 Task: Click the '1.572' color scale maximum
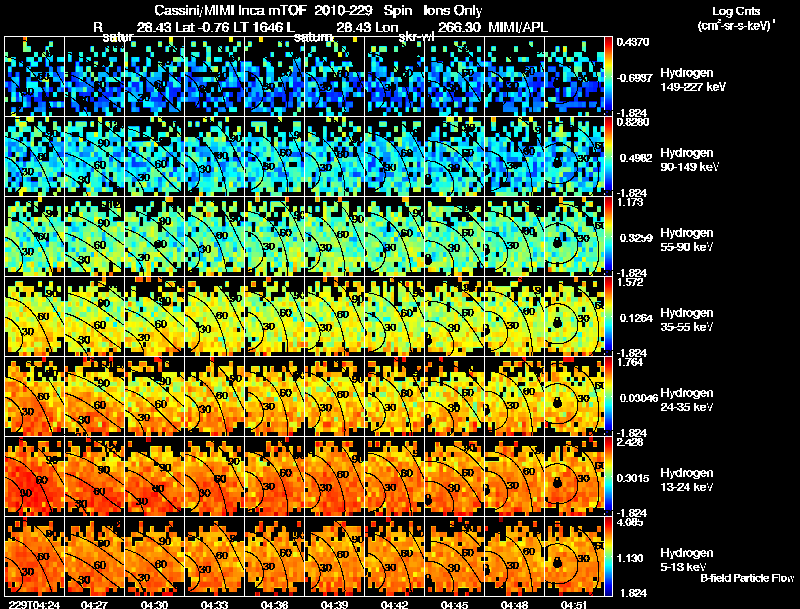(x=630, y=282)
